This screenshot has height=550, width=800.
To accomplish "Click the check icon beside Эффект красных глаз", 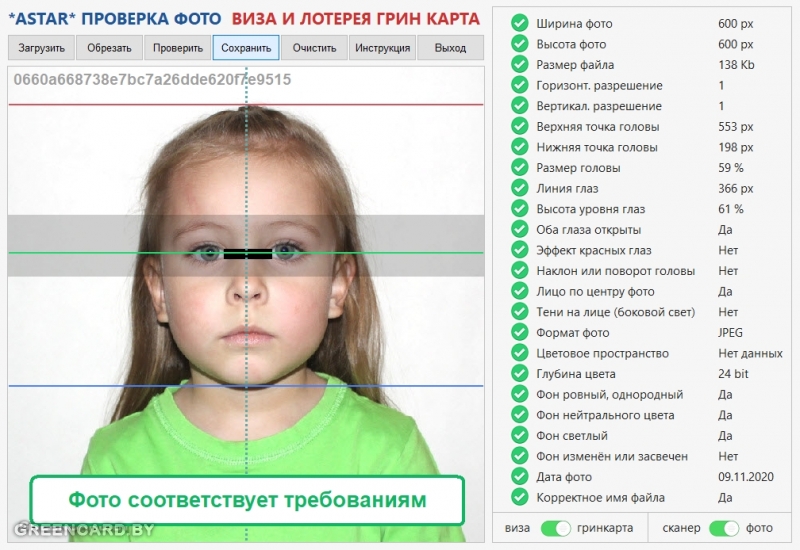I will (519, 249).
